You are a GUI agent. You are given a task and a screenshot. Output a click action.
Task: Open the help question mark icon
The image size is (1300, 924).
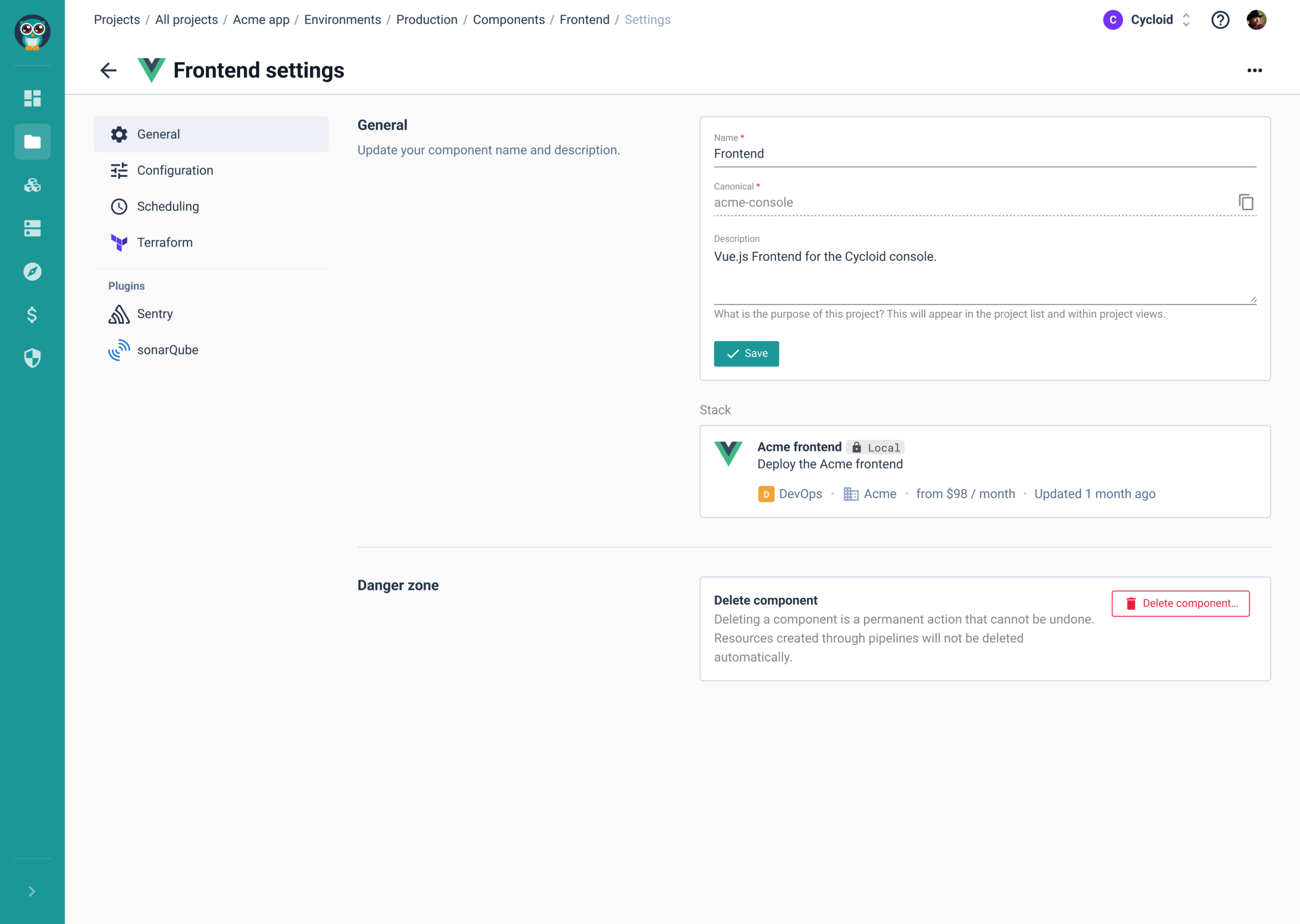coord(1220,20)
